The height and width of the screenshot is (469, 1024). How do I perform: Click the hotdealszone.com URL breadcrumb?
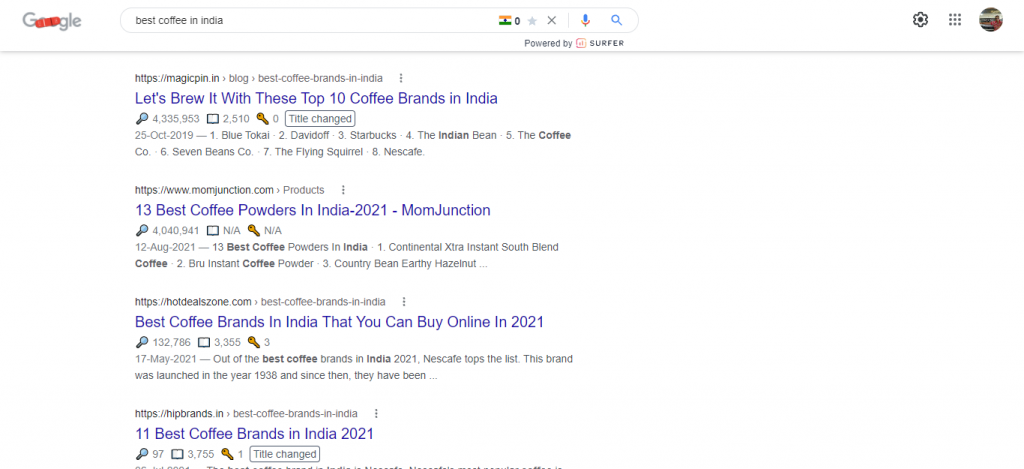click(x=260, y=302)
